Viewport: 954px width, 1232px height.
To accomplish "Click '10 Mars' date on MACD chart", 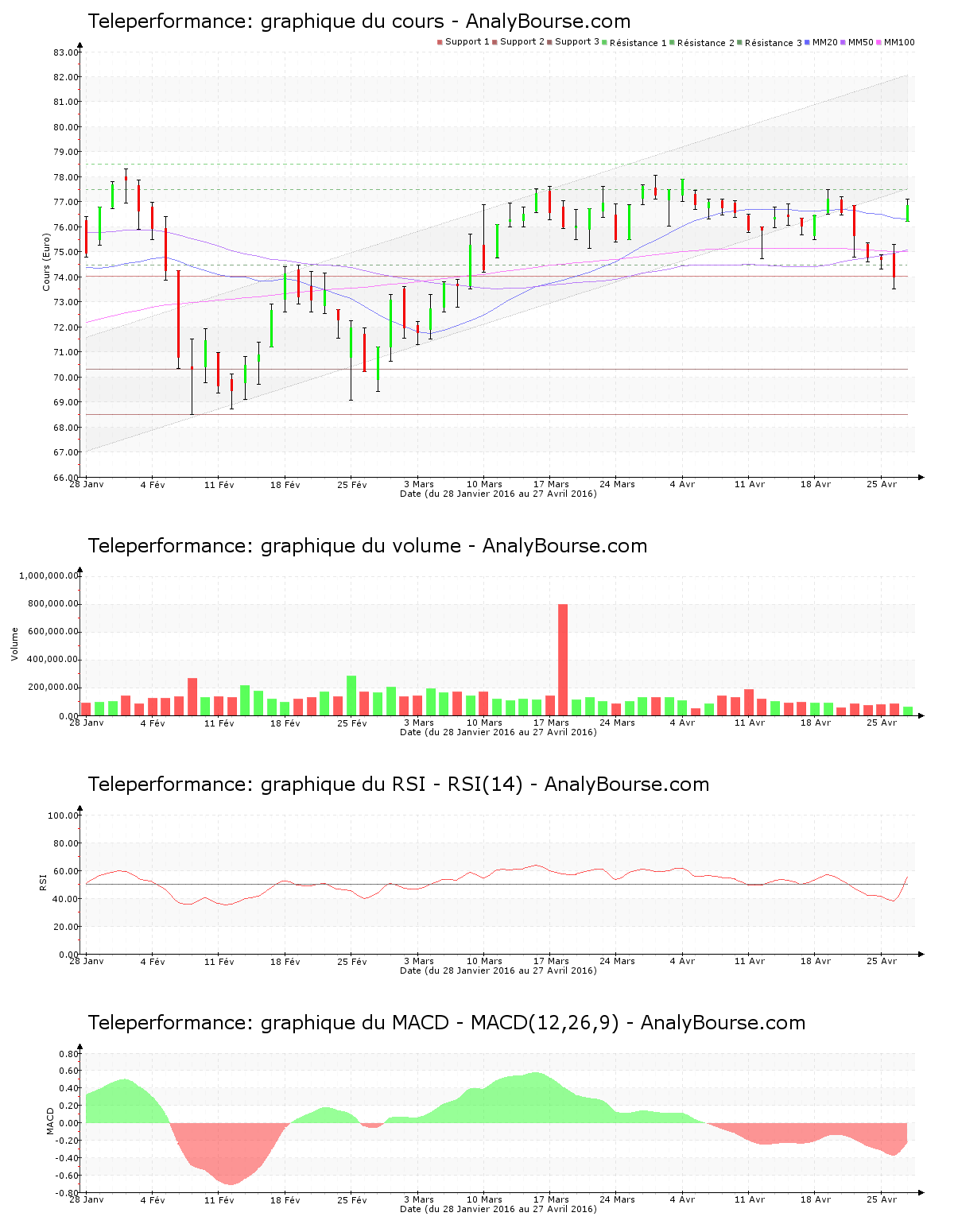I will pos(484,1199).
